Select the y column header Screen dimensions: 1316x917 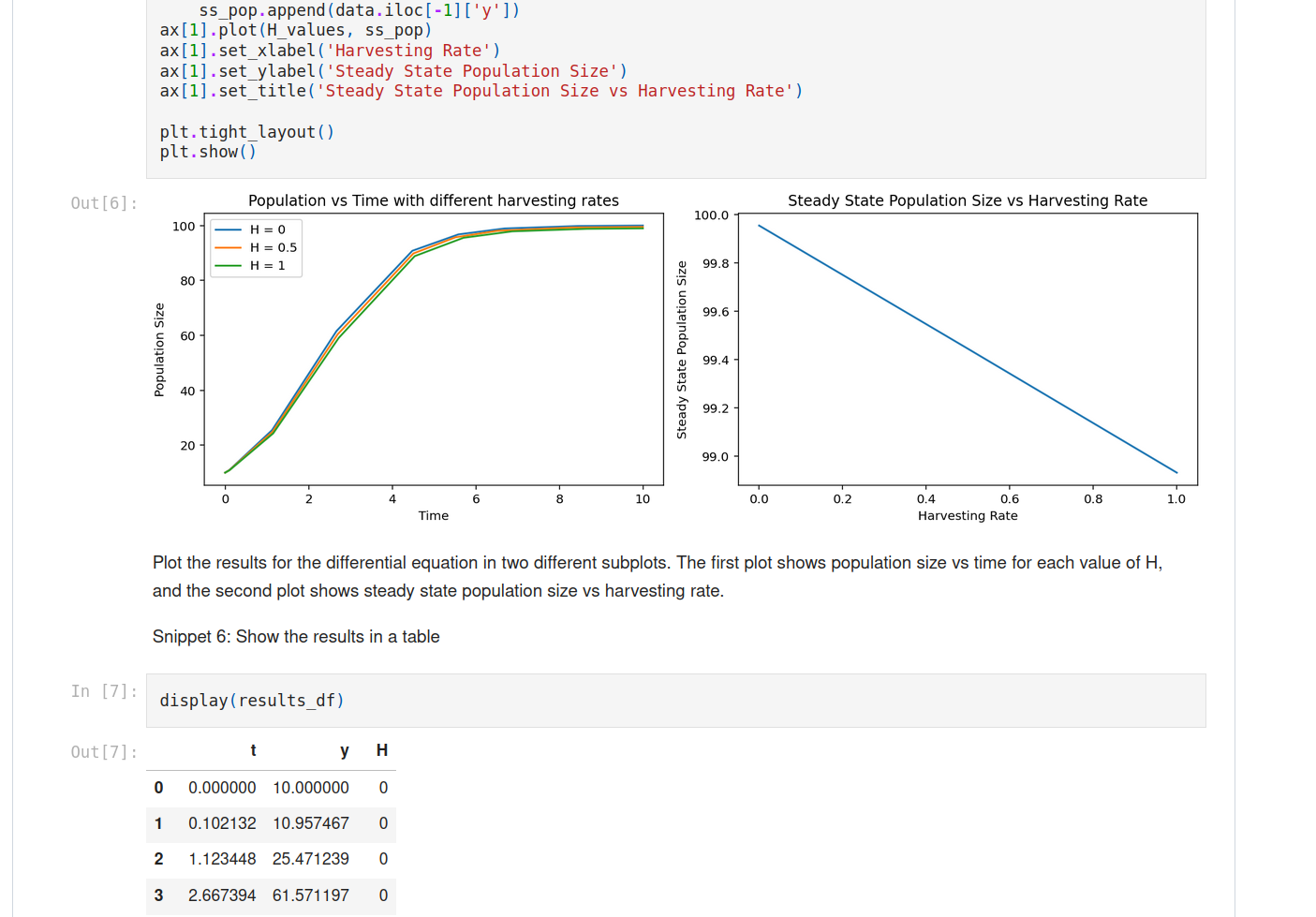coord(344,750)
